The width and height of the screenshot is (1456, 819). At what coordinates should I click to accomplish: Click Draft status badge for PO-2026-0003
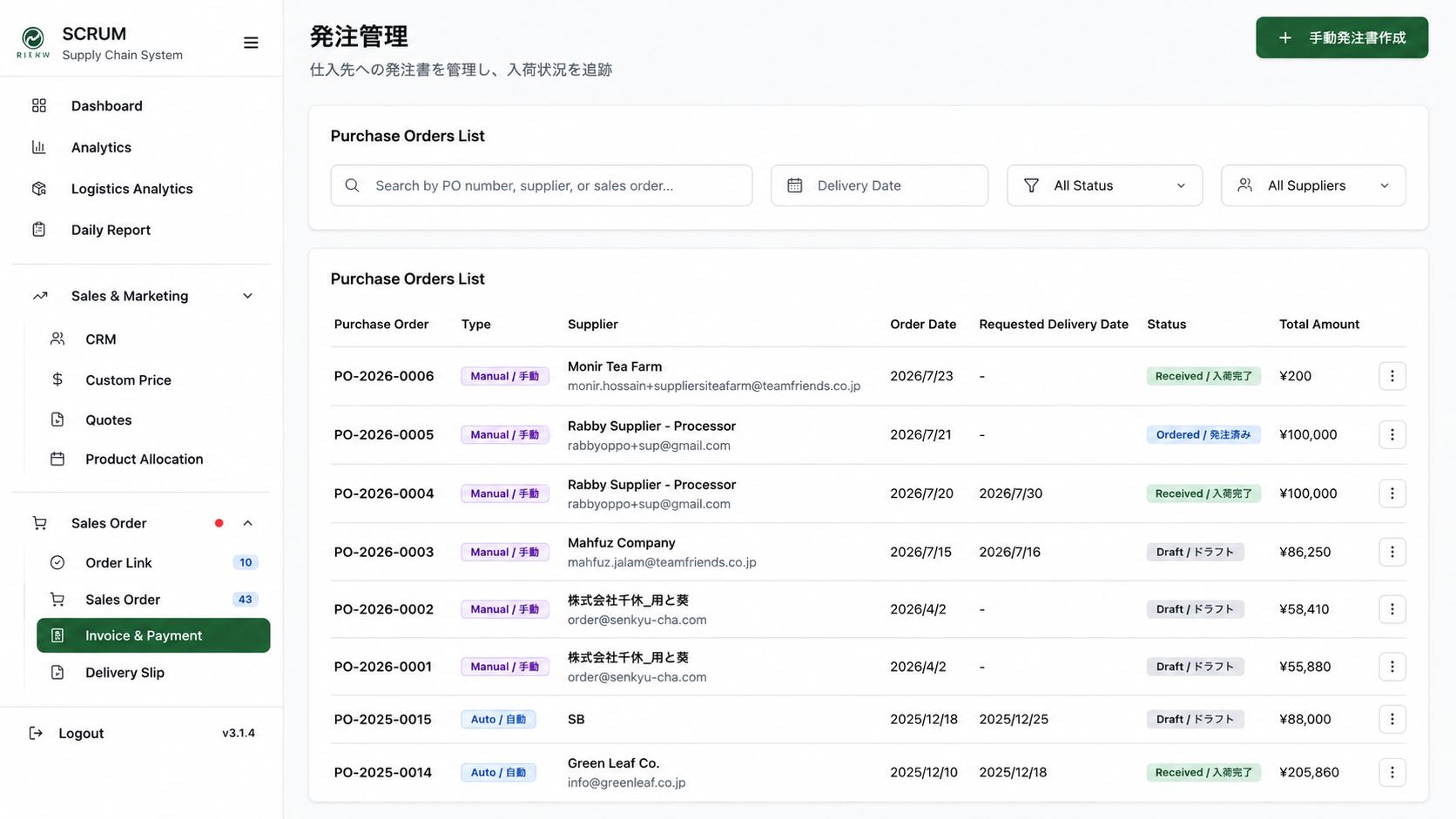point(1196,552)
